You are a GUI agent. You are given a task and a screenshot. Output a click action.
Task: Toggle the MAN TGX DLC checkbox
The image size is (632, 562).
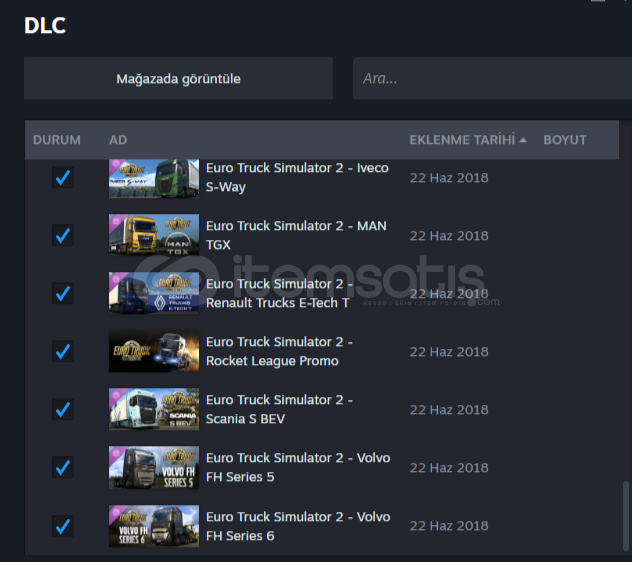pyautogui.click(x=63, y=235)
